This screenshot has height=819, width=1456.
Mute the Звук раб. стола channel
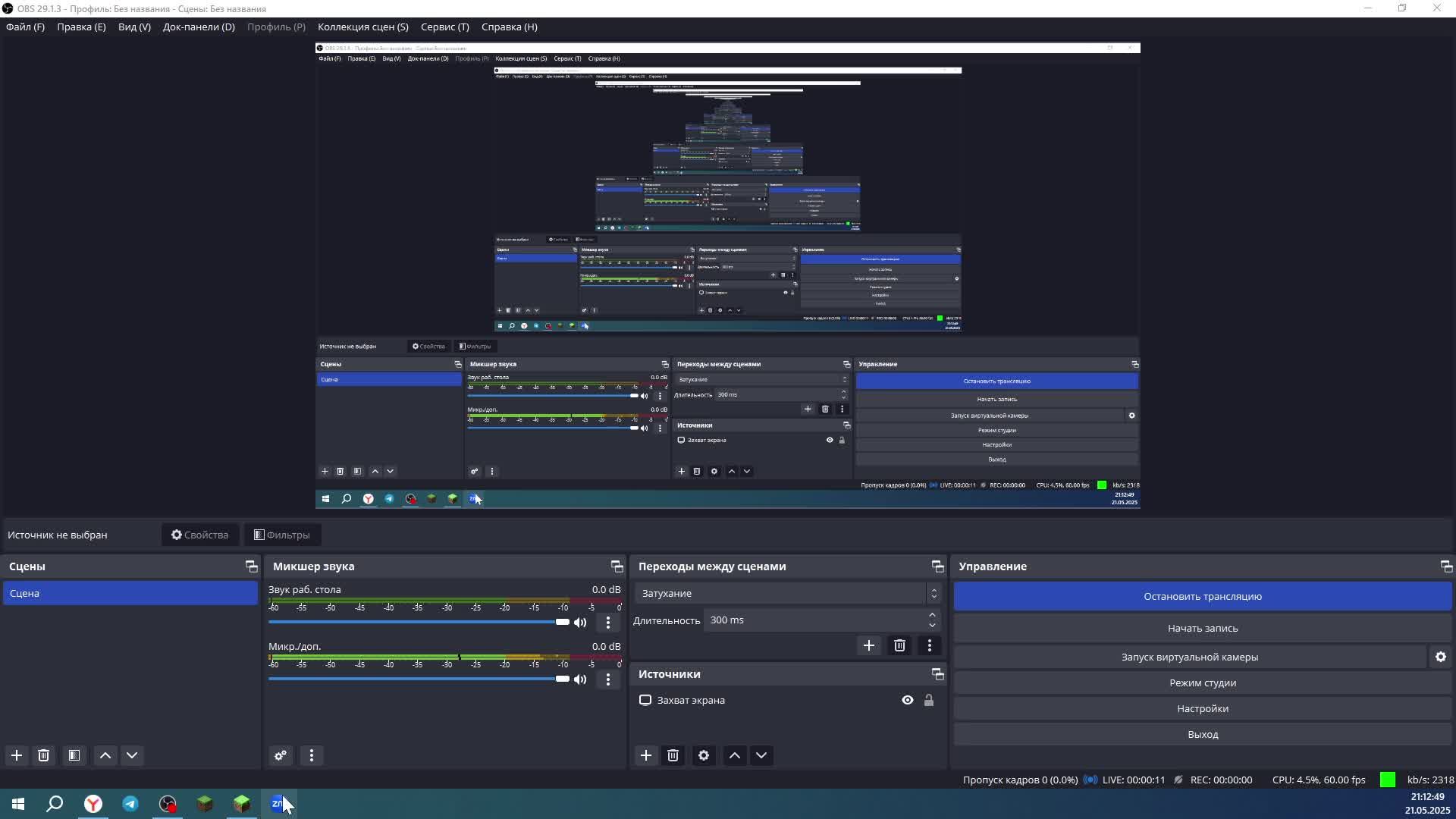[580, 623]
